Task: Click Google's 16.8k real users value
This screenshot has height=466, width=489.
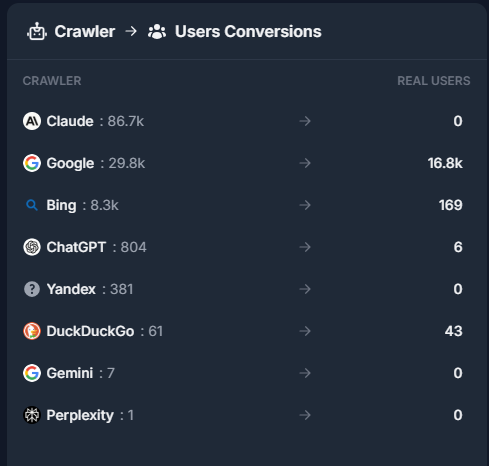Action: (445, 163)
